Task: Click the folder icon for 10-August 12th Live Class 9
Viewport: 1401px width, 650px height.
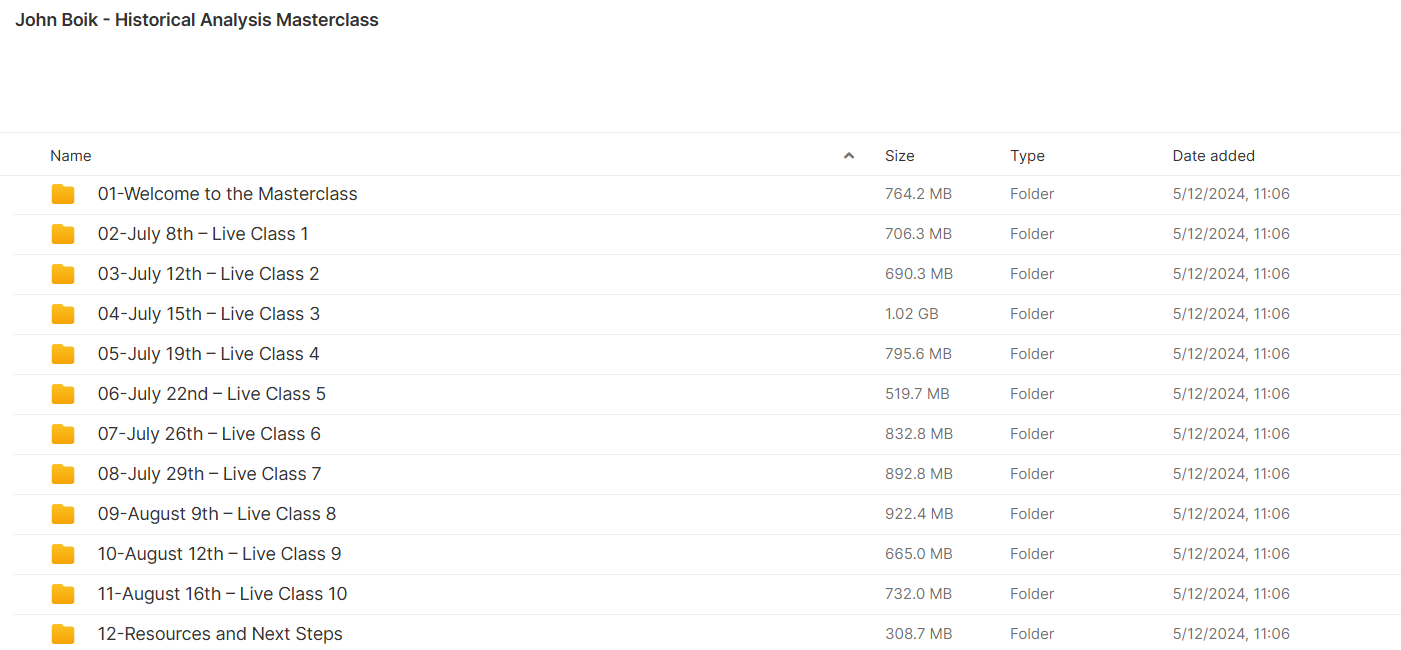Action: point(63,554)
